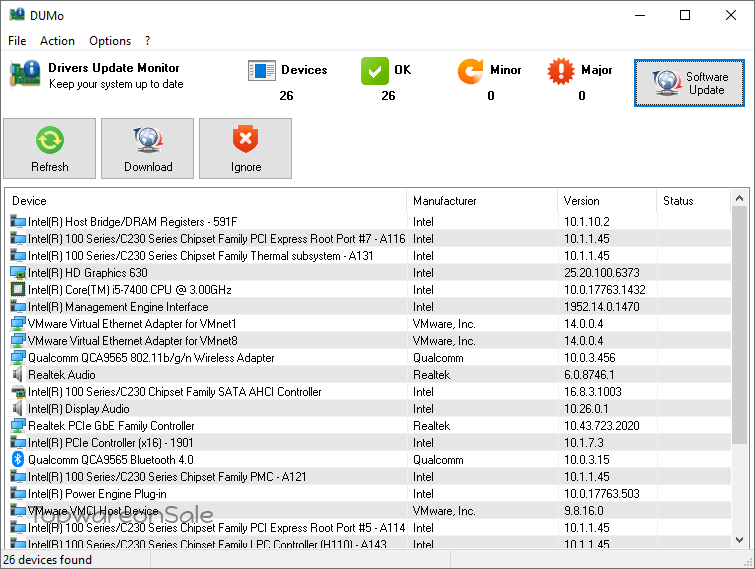Click version 10.26.0.1
The height and width of the screenshot is (569, 755).
[586, 409]
